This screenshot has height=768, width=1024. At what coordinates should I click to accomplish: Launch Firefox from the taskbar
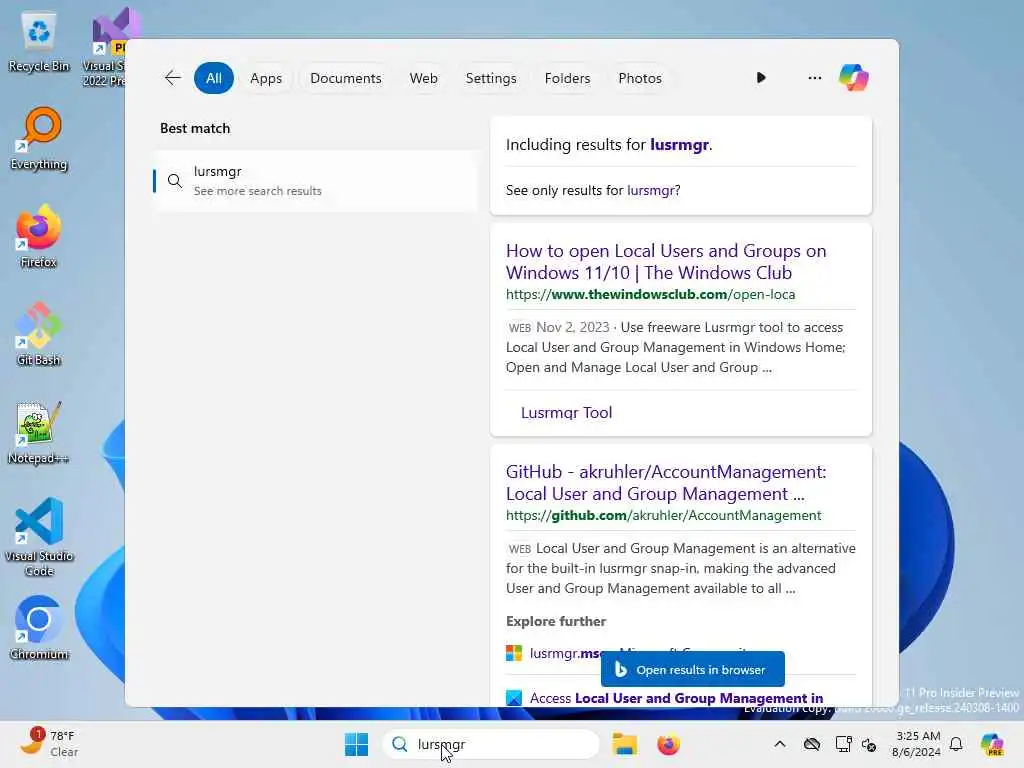point(668,744)
